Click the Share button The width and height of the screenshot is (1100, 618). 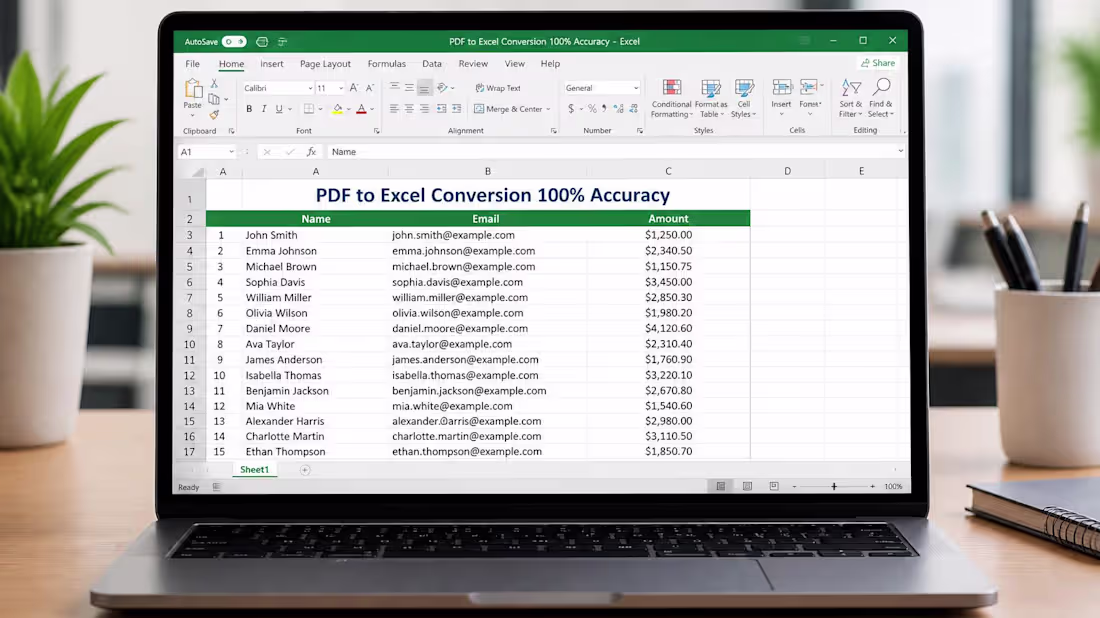tap(878, 63)
